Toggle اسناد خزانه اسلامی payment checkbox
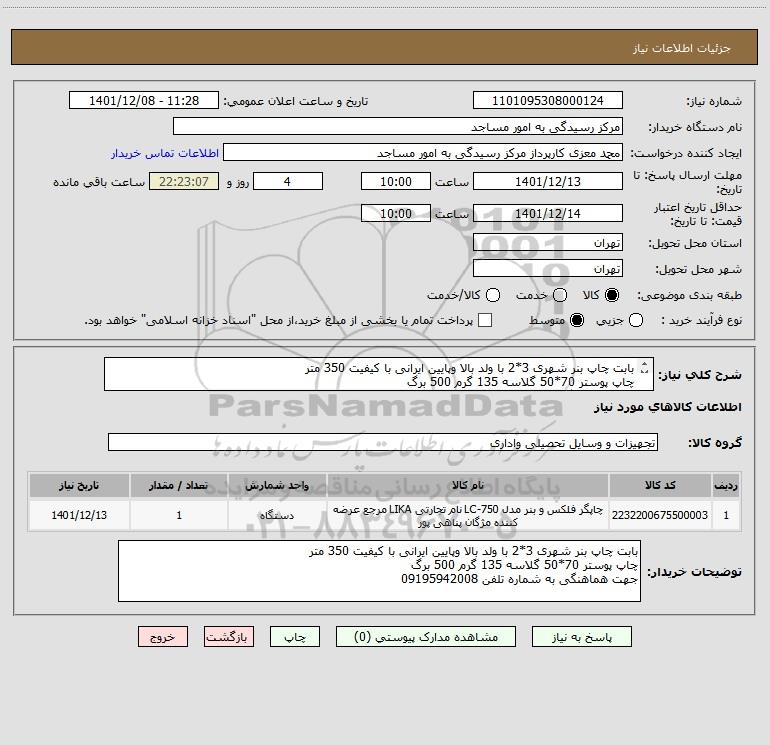 pos(485,320)
